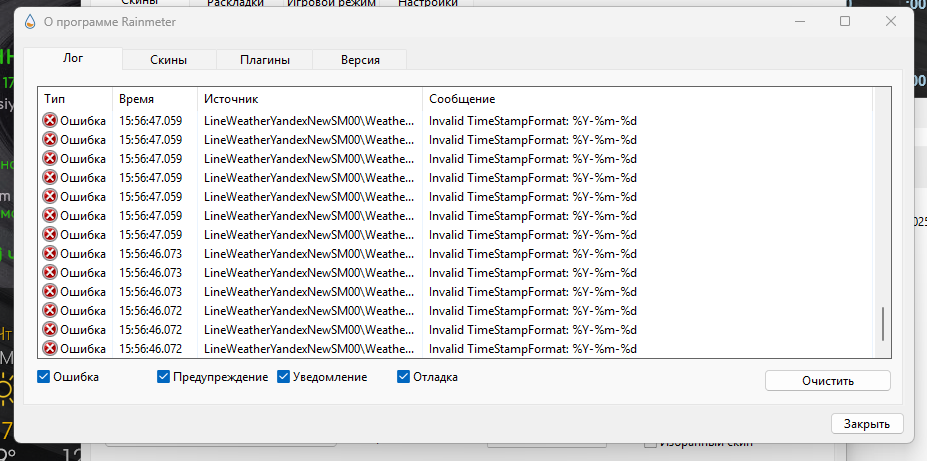Viewport: 927px width, 461px height.
Task: Click the error icon in the bottom log row
Action: point(50,348)
